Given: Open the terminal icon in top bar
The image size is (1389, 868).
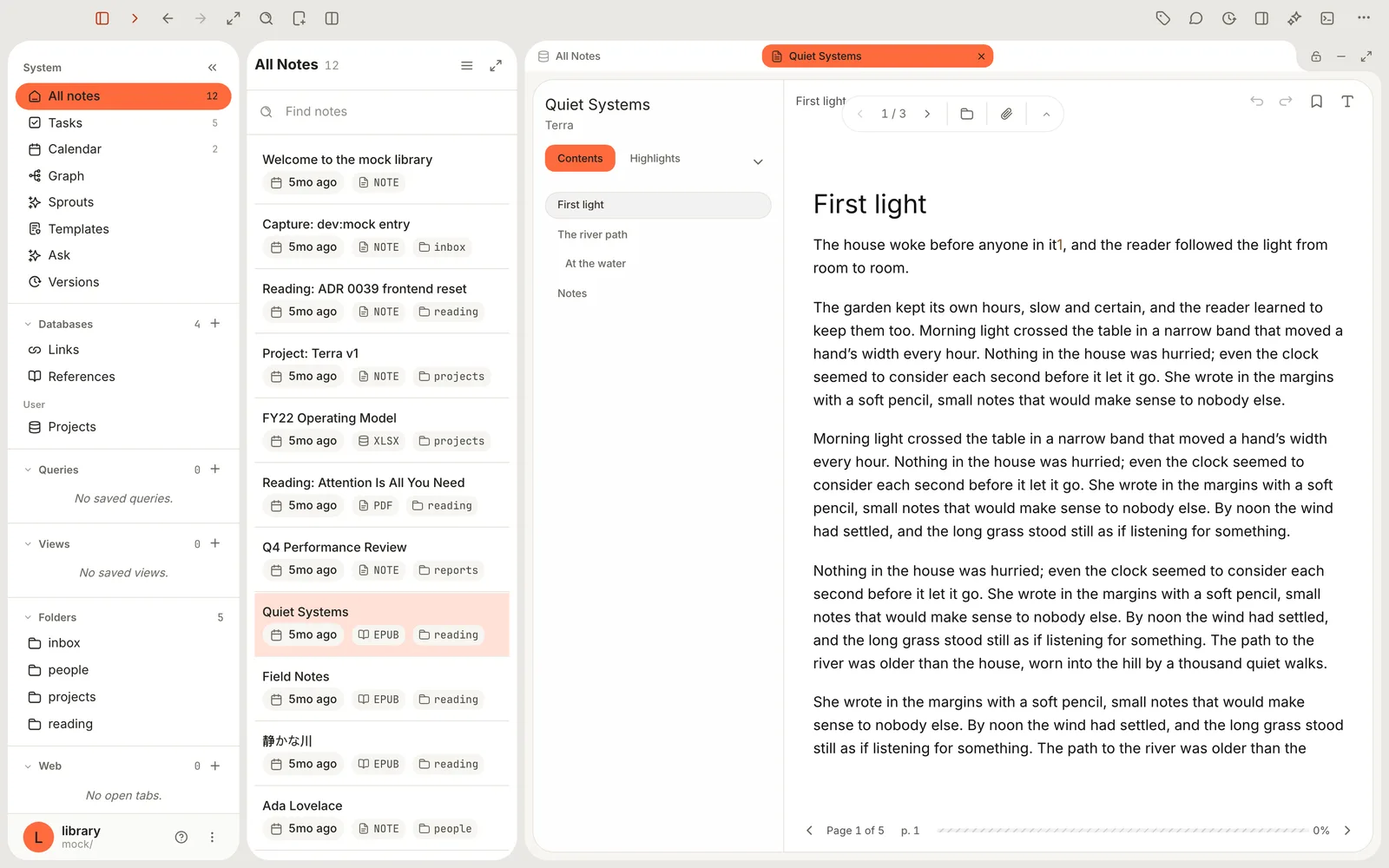Looking at the screenshot, I should point(1327,18).
